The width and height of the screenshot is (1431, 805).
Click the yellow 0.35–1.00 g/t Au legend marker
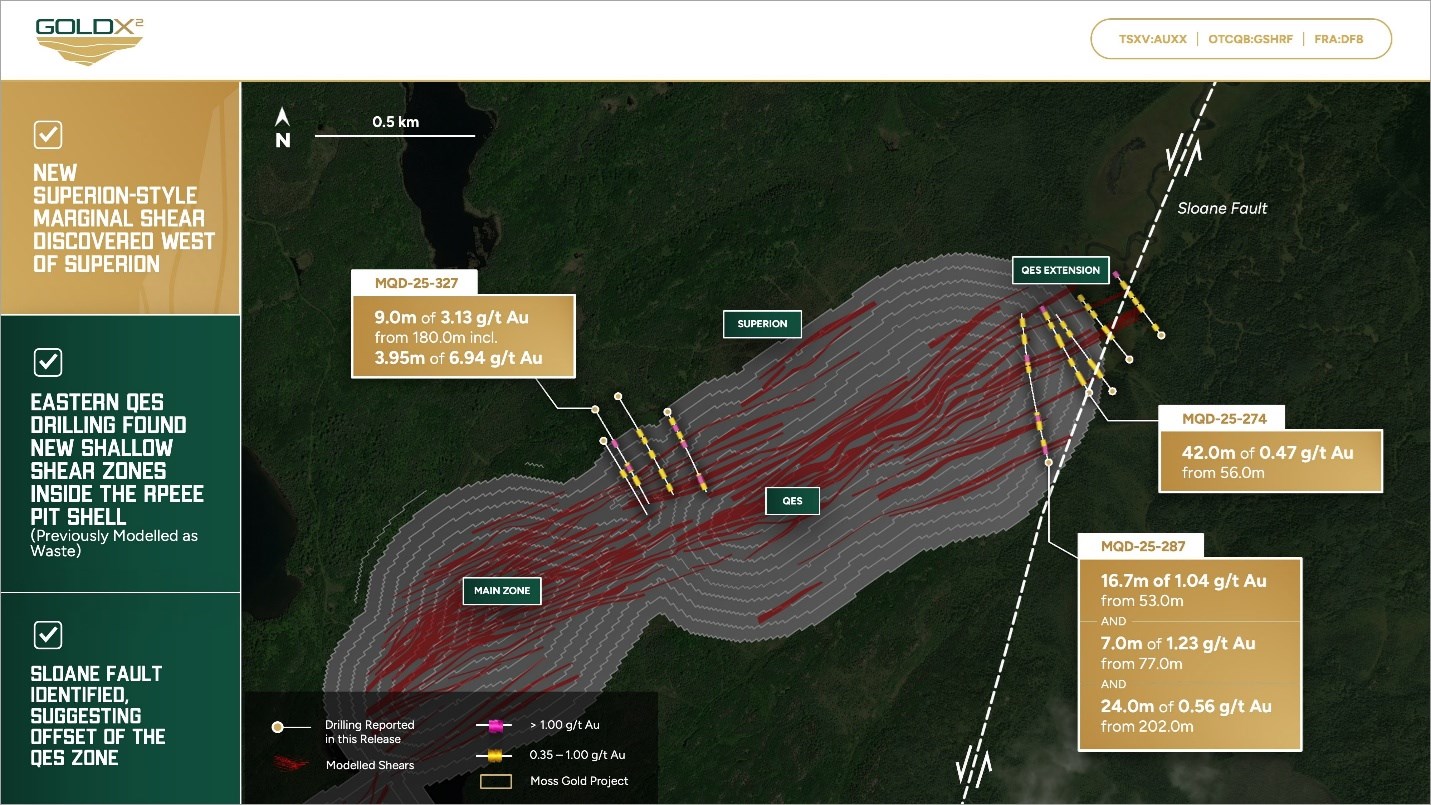(494, 755)
